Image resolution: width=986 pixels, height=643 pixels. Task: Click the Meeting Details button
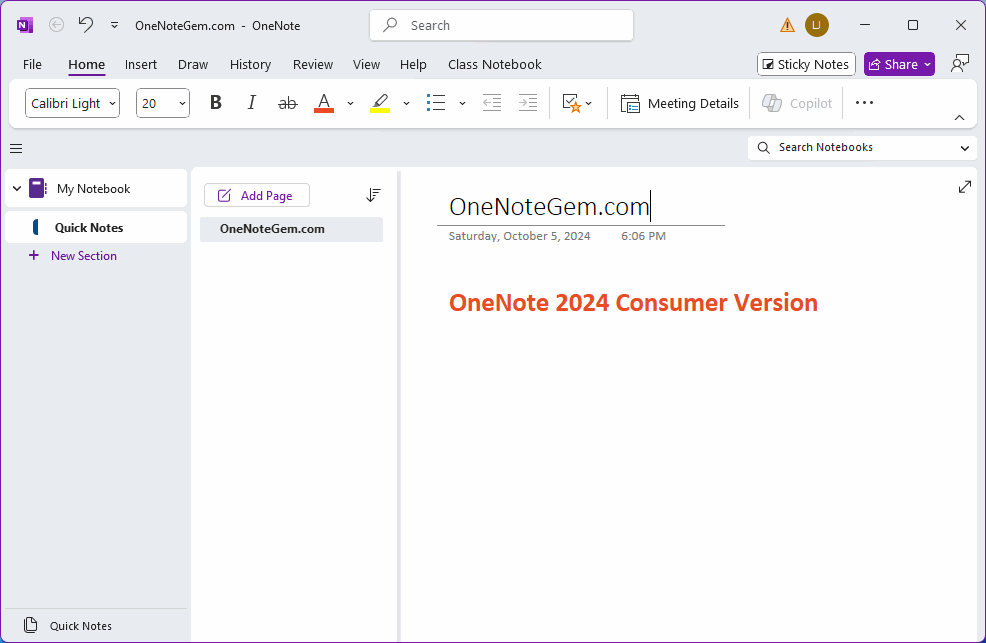(679, 103)
